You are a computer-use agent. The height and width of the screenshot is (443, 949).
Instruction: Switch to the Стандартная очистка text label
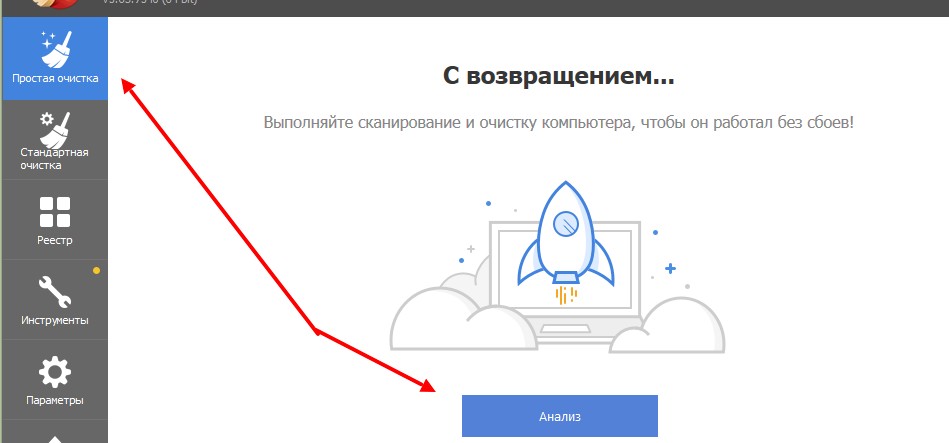54,159
